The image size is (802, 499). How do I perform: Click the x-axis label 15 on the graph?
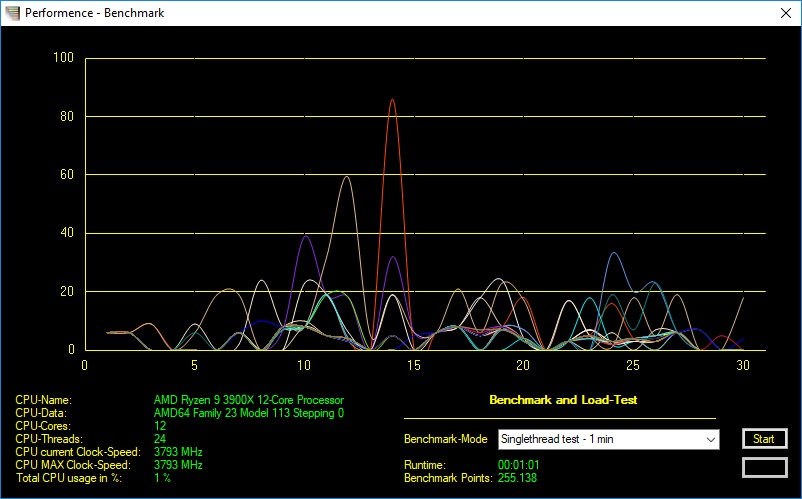click(414, 365)
